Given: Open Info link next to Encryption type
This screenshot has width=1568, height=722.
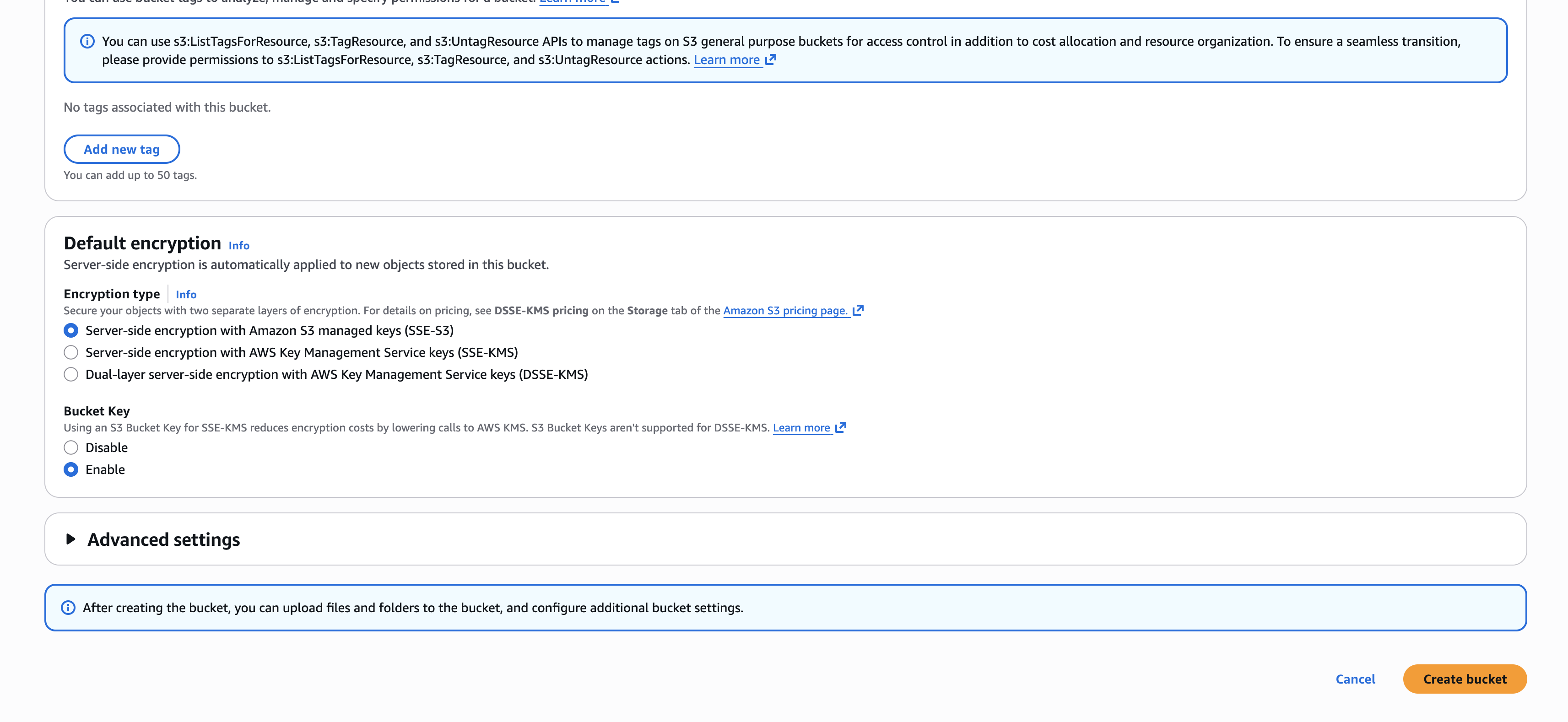Looking at the screenshot, I should tap(186, 295).
